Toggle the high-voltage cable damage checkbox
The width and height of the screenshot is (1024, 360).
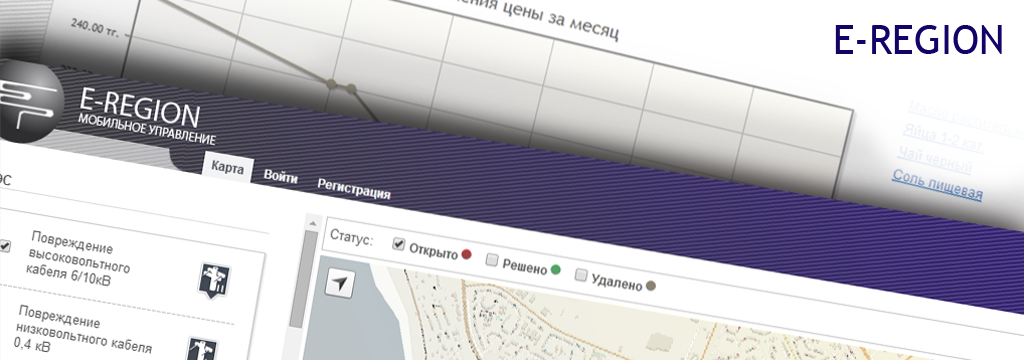tap(5, 246)
